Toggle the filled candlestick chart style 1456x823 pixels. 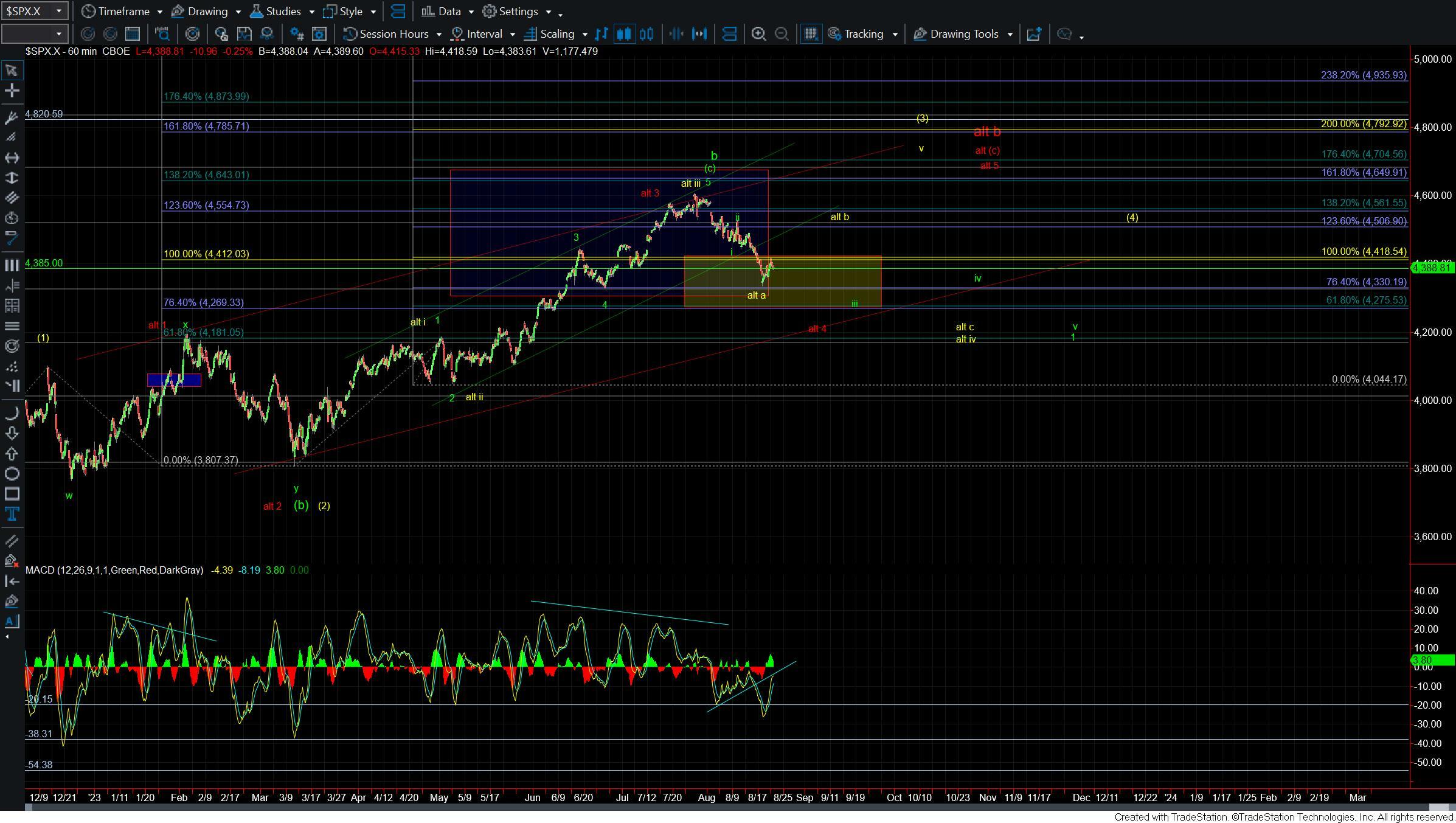pyautogui.click(x=624, y=34)
